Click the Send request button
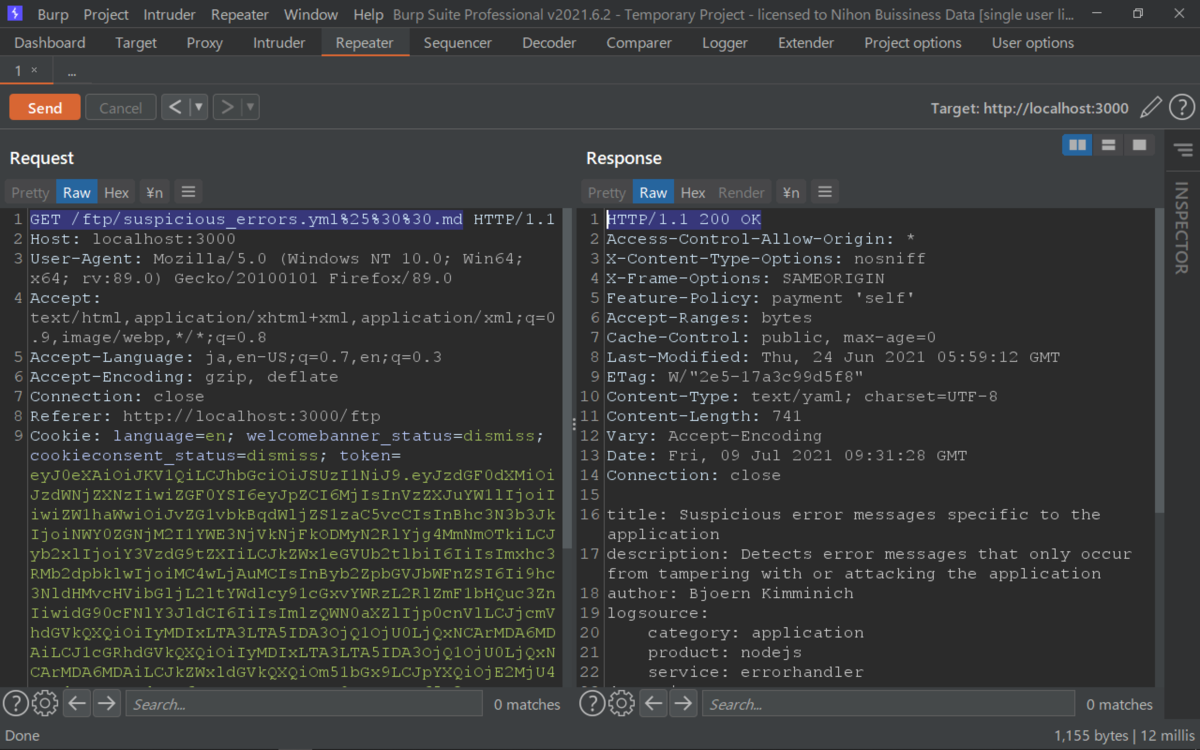This screenshot has height=750, width=1200. (44, 107)
